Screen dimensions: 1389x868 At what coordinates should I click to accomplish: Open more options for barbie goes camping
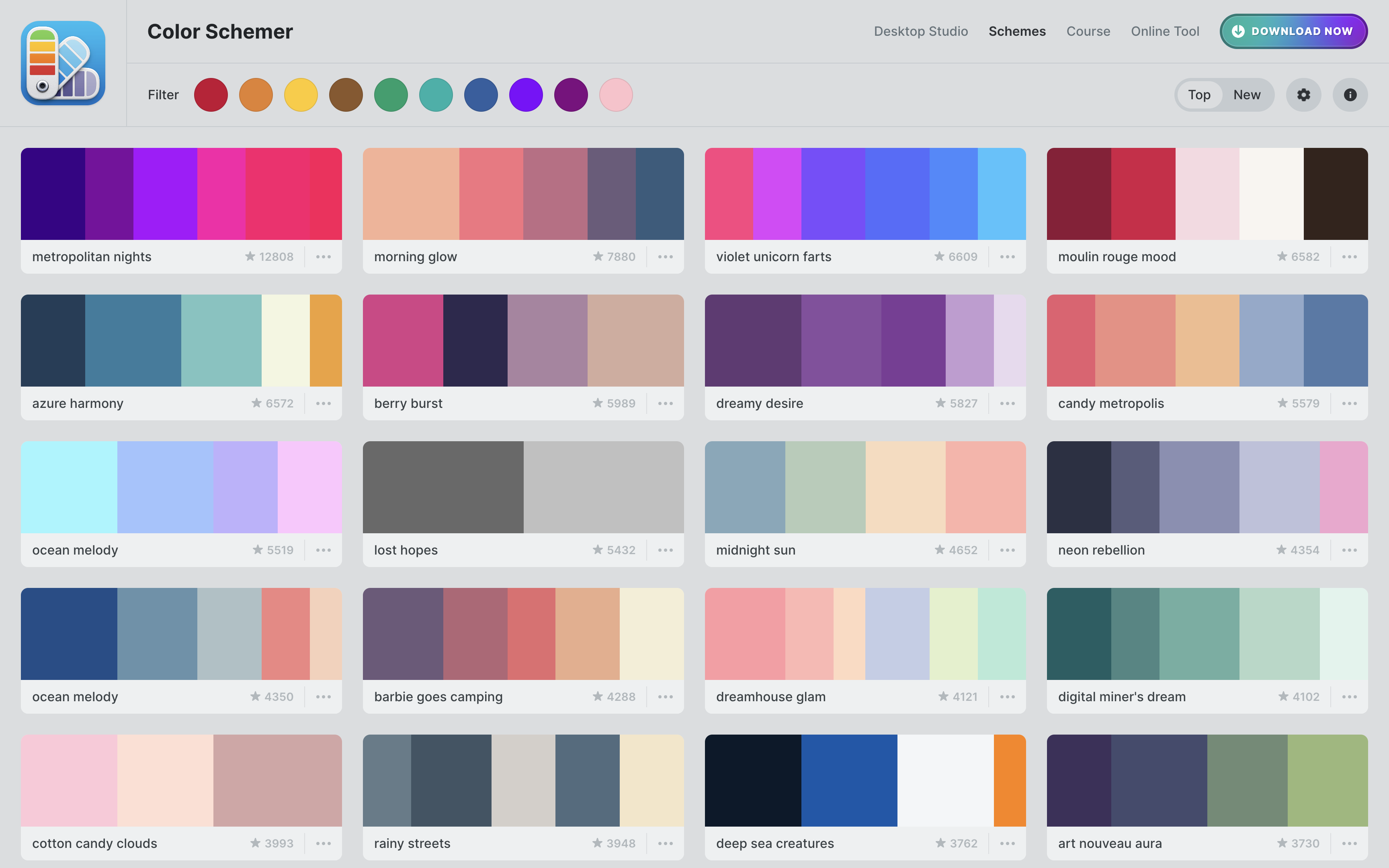(x=665, y=697)
